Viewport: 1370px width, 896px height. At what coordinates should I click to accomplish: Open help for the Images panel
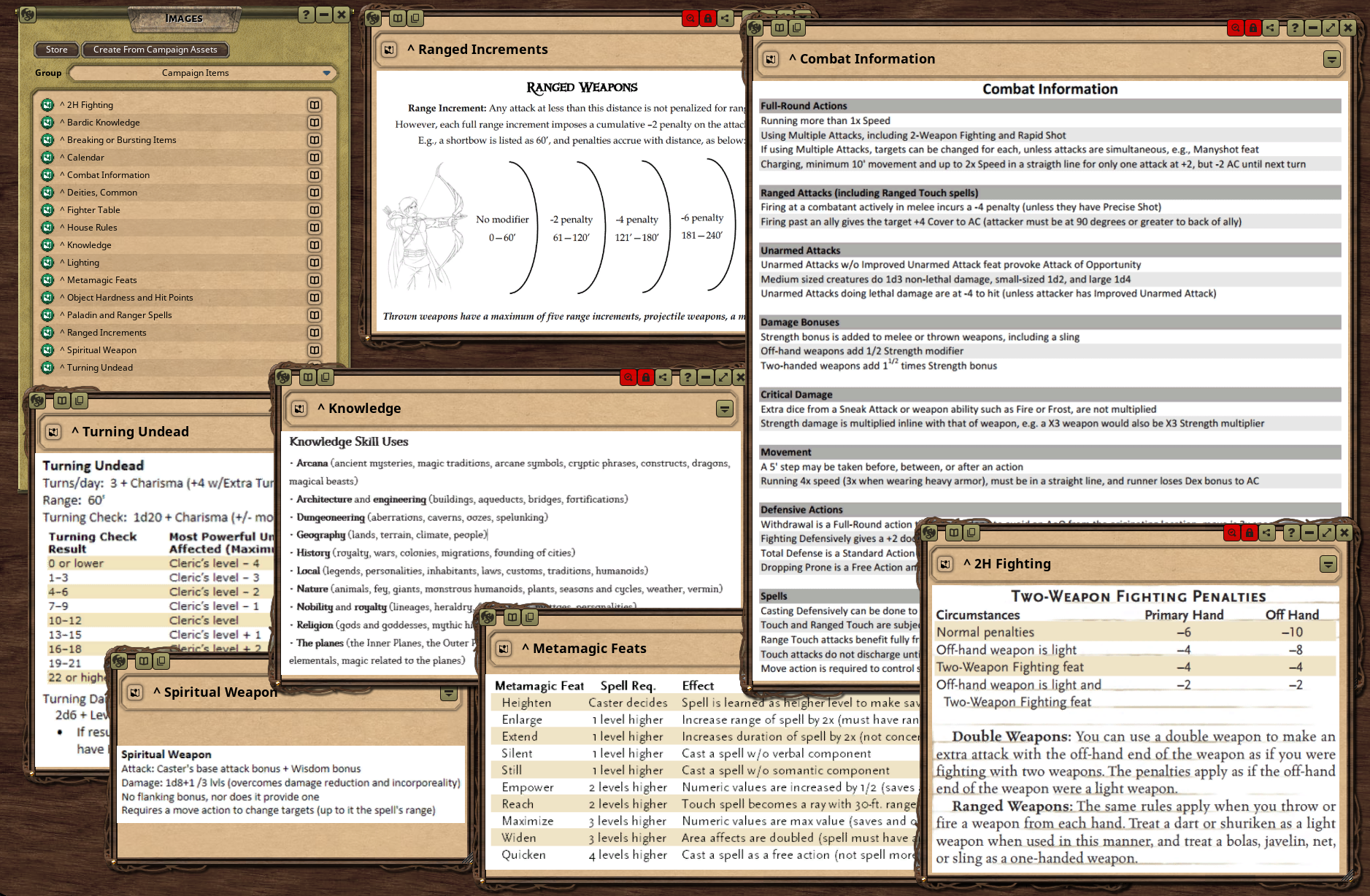click(307, 15)
